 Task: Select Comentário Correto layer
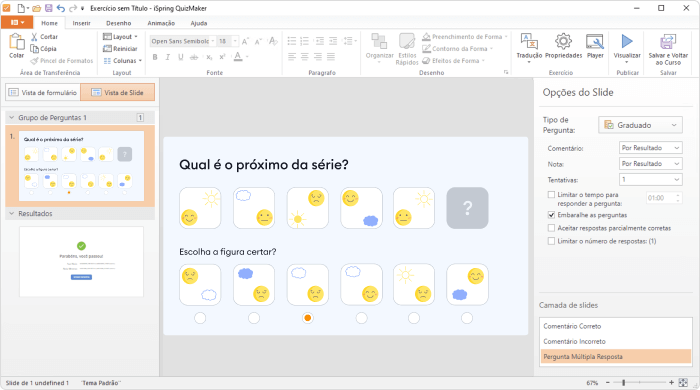616,326
